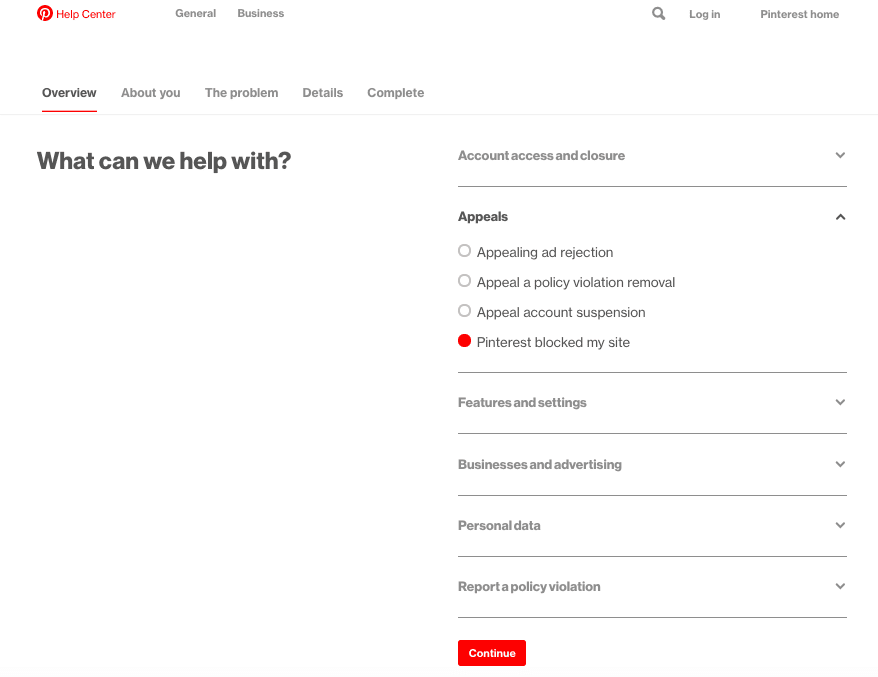Expand Features and settings section
878x677 pixels.
pyautogui.click(x=652, y=403)
